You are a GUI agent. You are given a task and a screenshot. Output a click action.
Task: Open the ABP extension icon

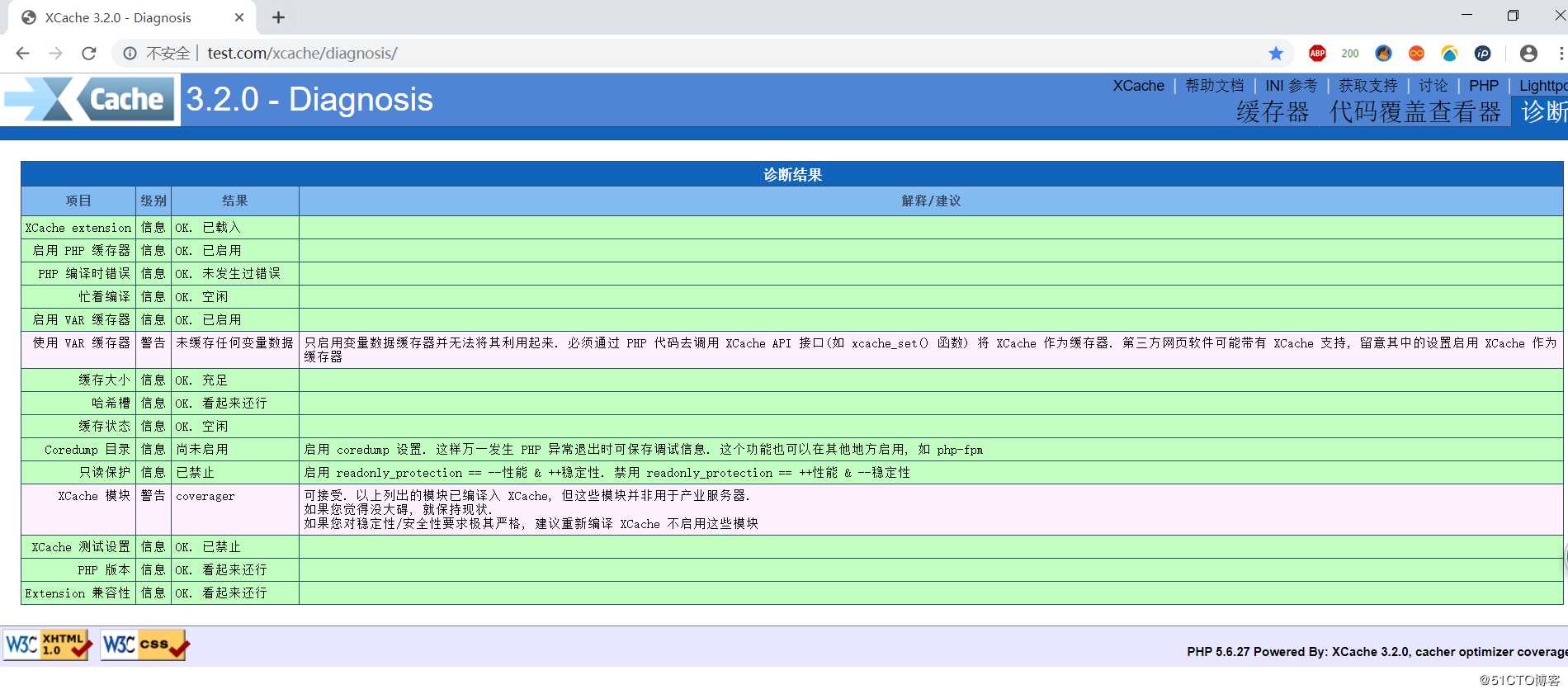click(1317, 54)
